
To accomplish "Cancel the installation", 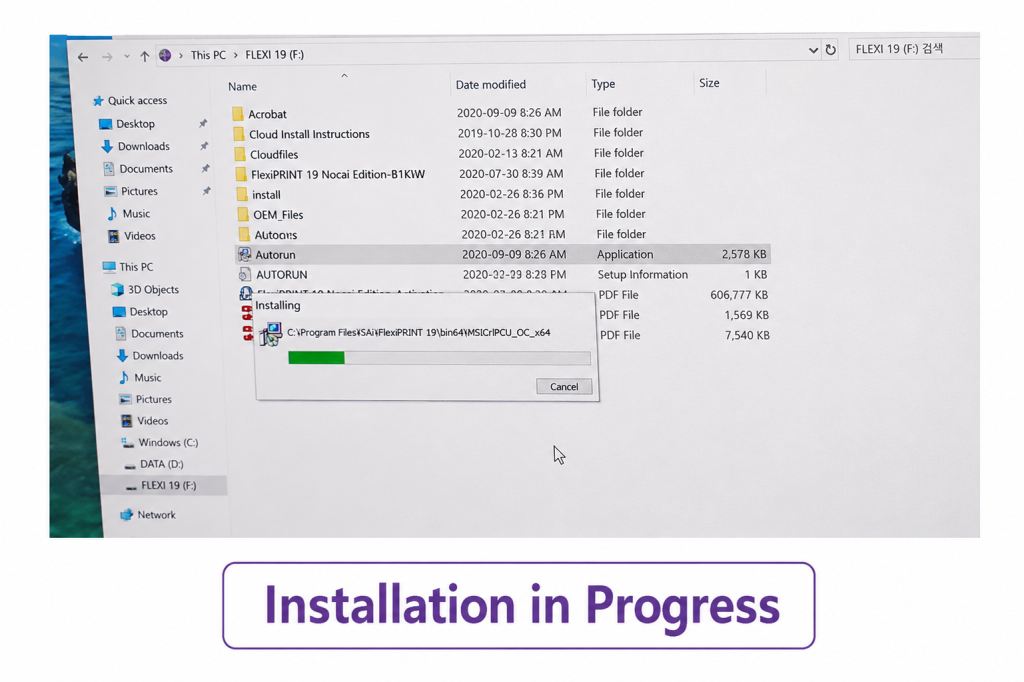I will (564, 387).
